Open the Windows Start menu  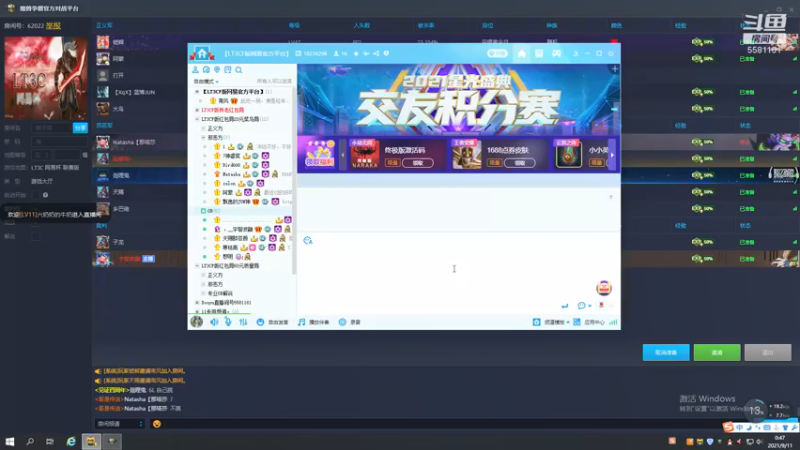[x=10, y=441]
